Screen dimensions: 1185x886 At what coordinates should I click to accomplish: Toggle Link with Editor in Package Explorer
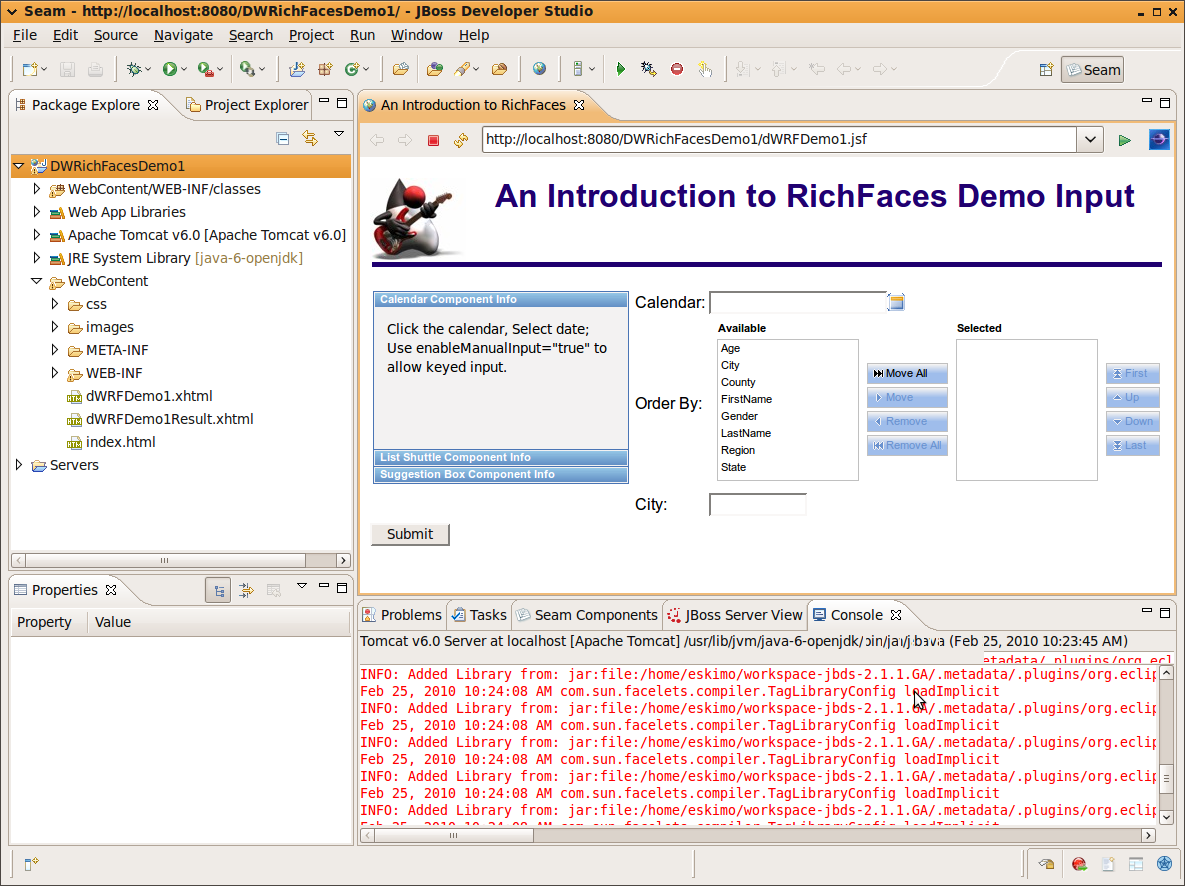(x=310, y=138)
